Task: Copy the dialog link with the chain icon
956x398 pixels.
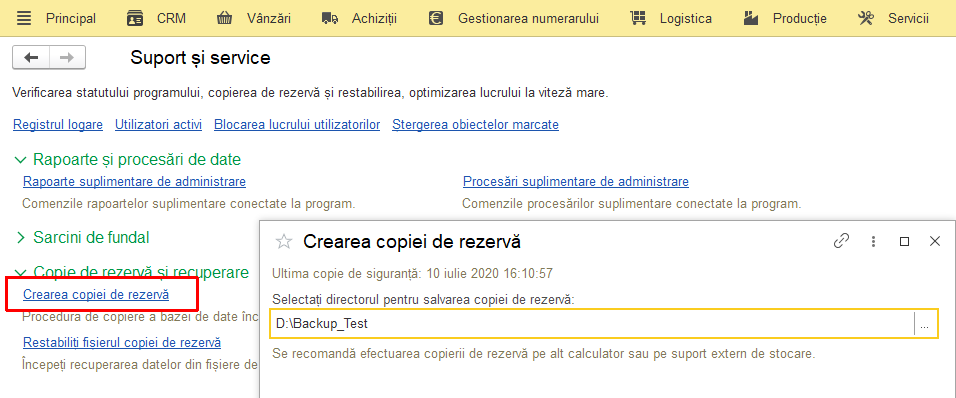Action: pos(841,241)
